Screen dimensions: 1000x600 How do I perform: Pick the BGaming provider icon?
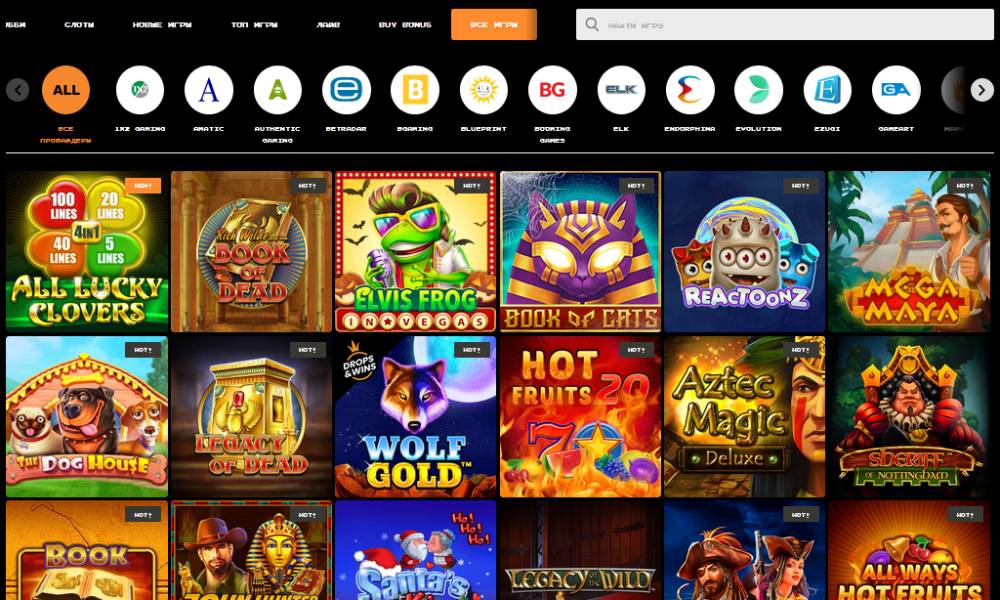(x=415, y=90)
